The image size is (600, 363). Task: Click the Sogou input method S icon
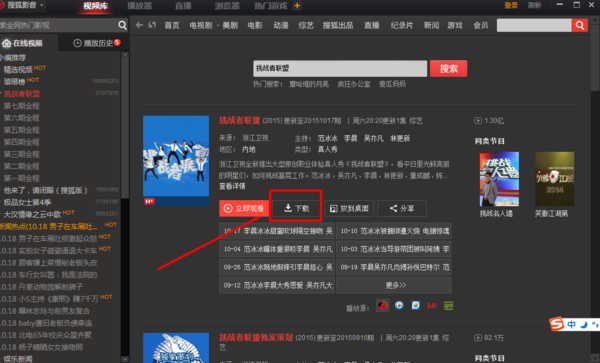[x=557, y=324]
